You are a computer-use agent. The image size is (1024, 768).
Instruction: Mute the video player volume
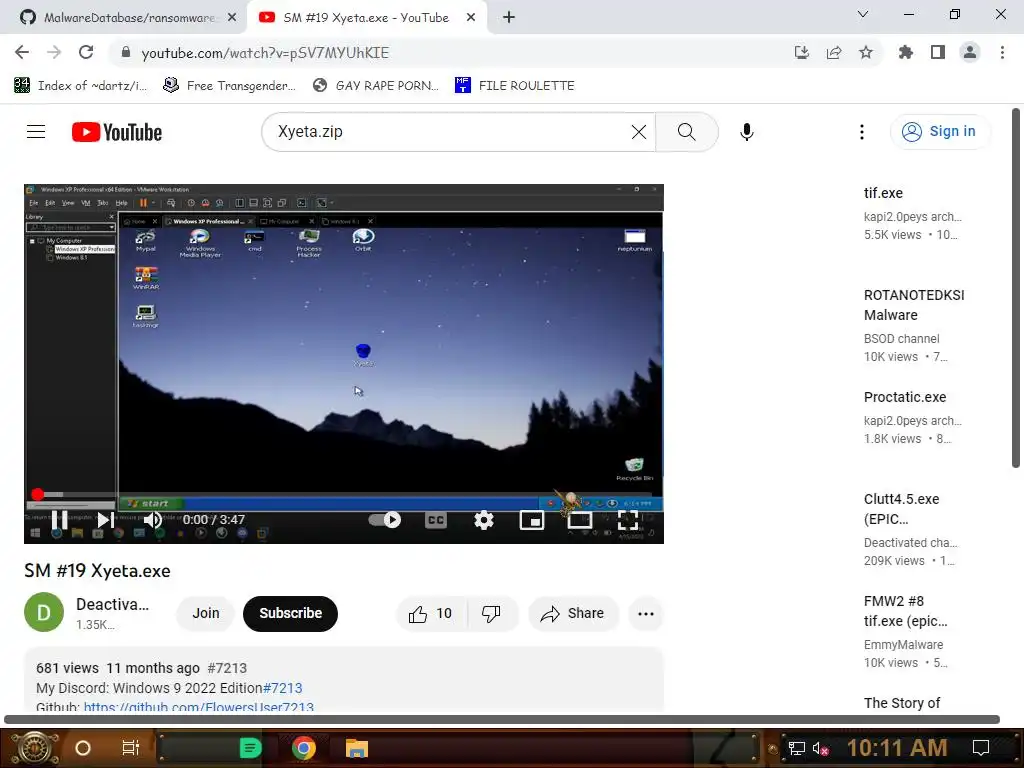[152, 520]
